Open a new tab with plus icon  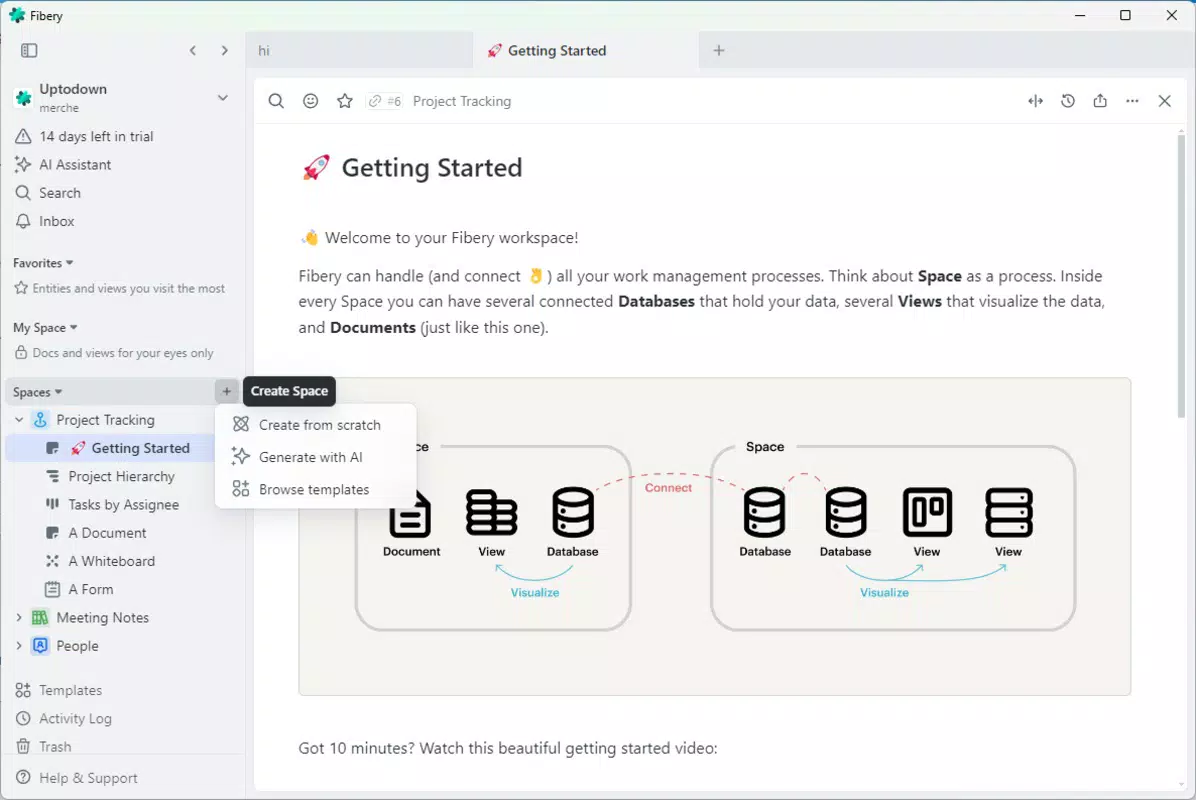click(x=719, y=50)
